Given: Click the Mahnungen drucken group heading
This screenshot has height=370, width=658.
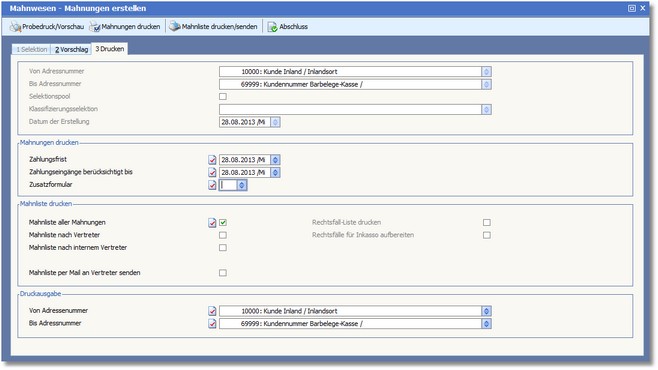Looking at the screenshot, I should [49, 143].
